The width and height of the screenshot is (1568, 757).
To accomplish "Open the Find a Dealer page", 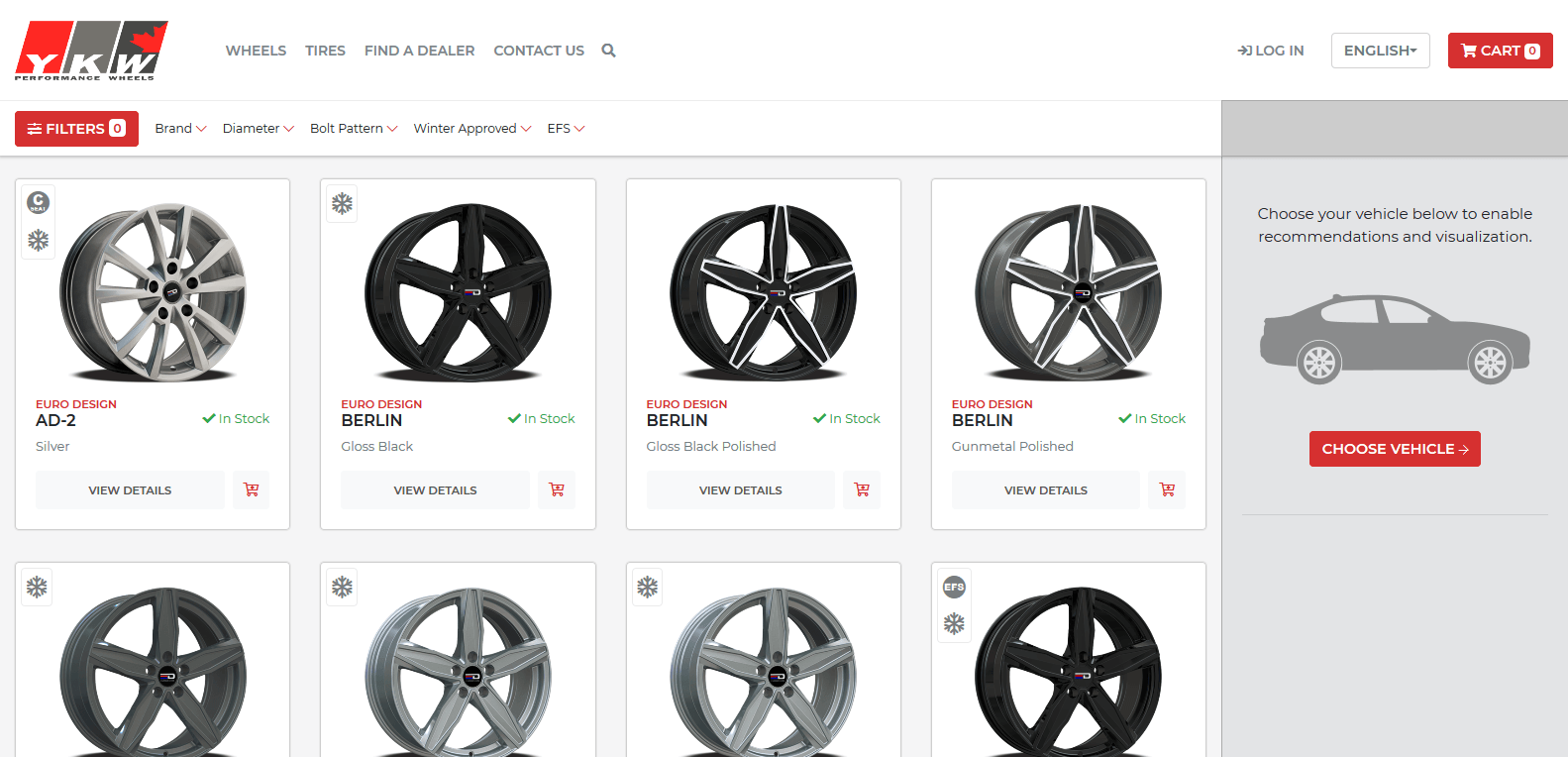I will point(419,51).
